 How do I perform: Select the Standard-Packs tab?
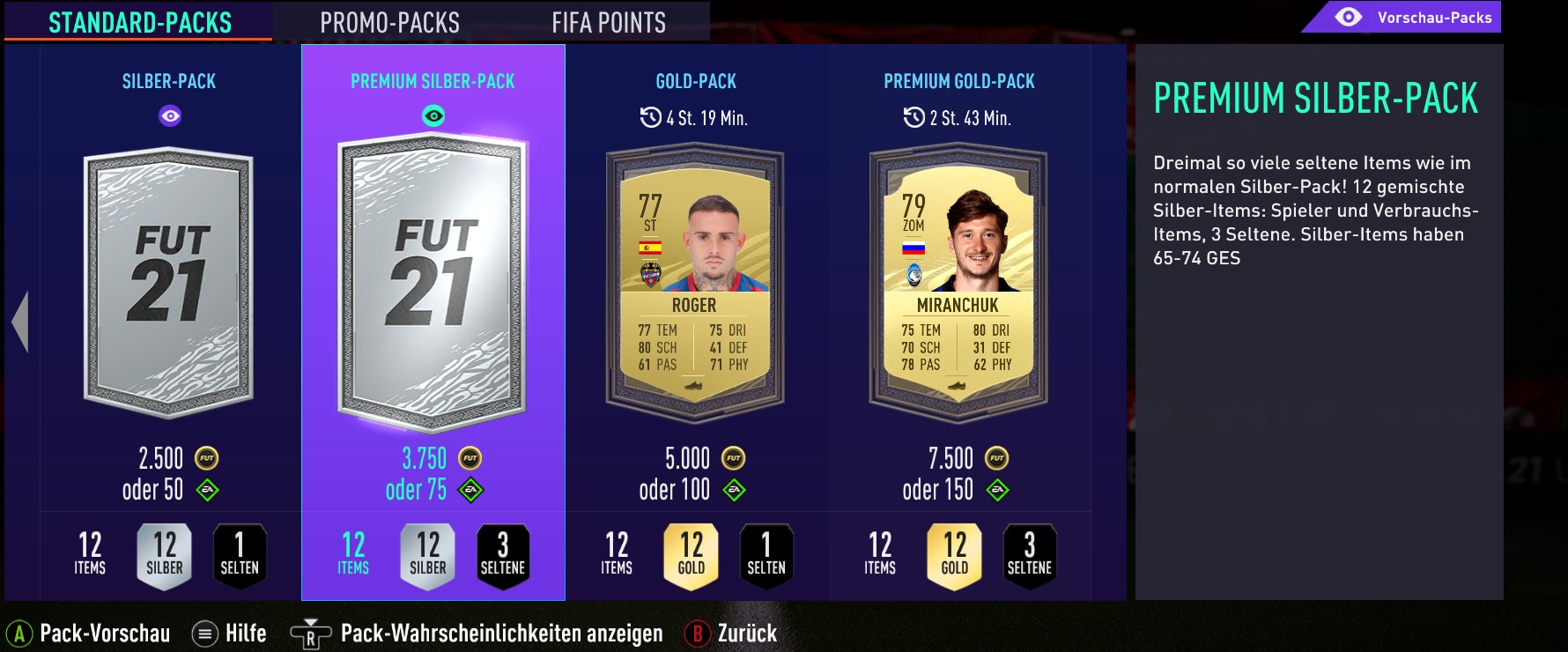tap(139, 22)
